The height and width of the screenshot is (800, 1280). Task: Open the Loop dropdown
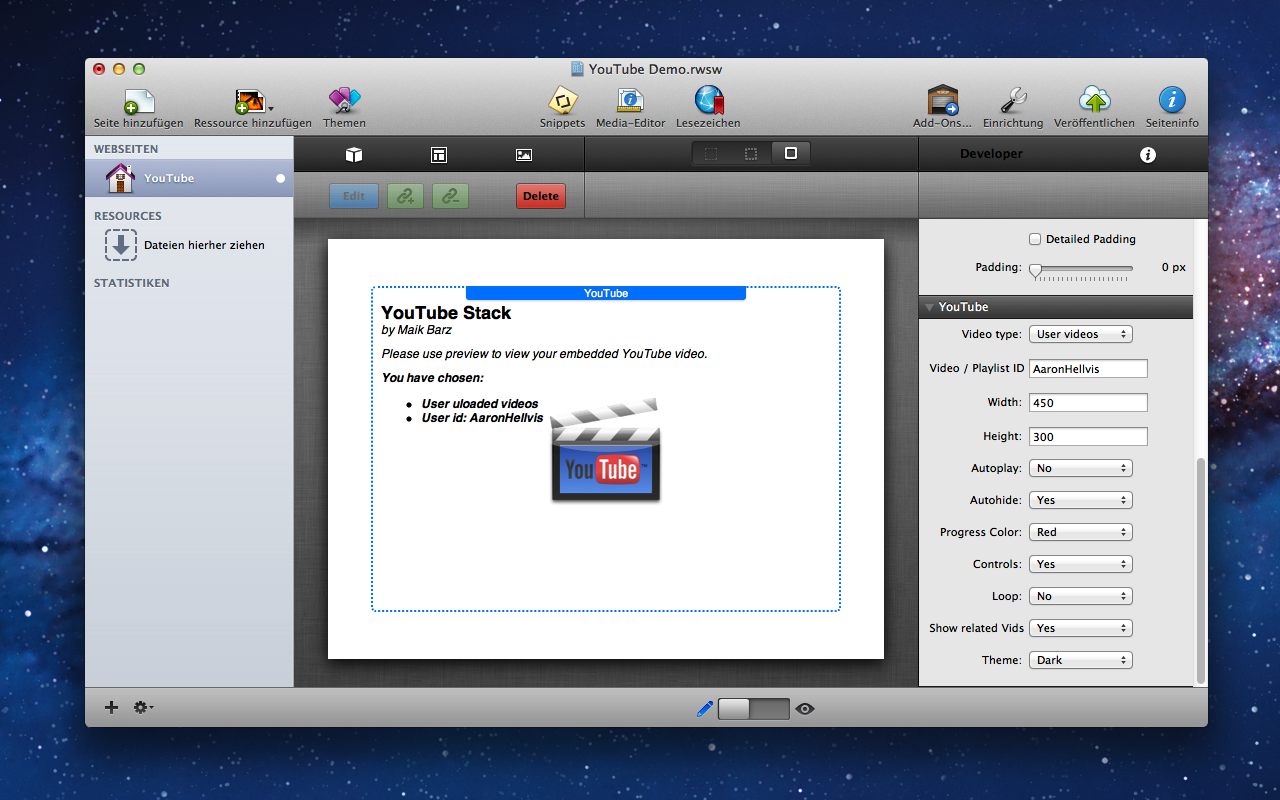point(1080,596)
